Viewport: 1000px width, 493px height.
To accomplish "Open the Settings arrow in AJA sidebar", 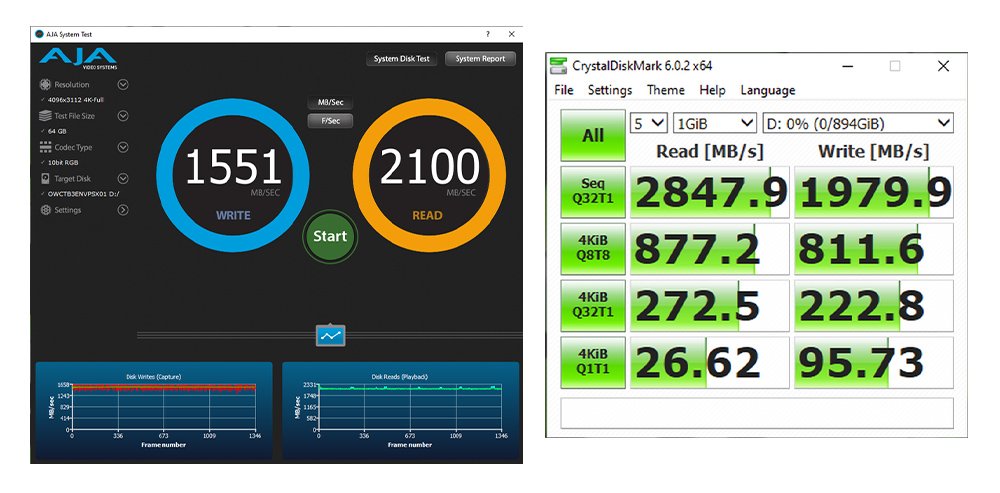I will (123, 210).
